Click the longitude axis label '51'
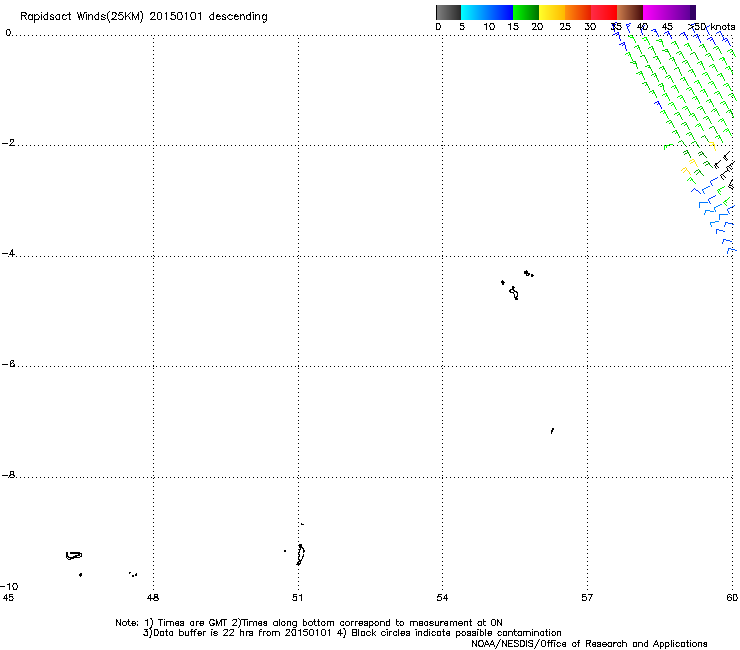This screenshot has width=740, height=650. click(297, 598)
